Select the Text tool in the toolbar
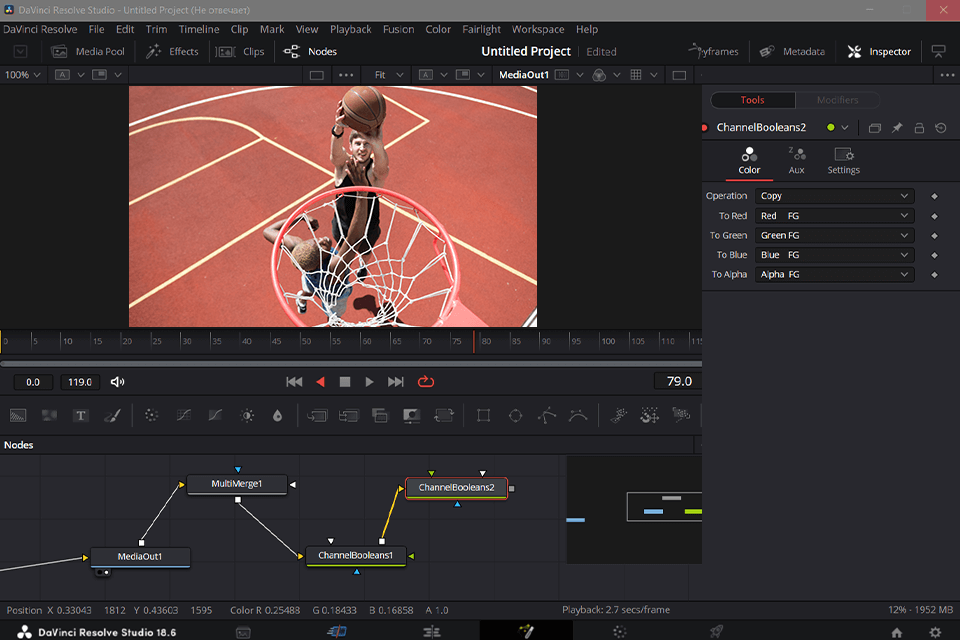The image size is (960, 640). pyautogui.click(x=81, y=415)
